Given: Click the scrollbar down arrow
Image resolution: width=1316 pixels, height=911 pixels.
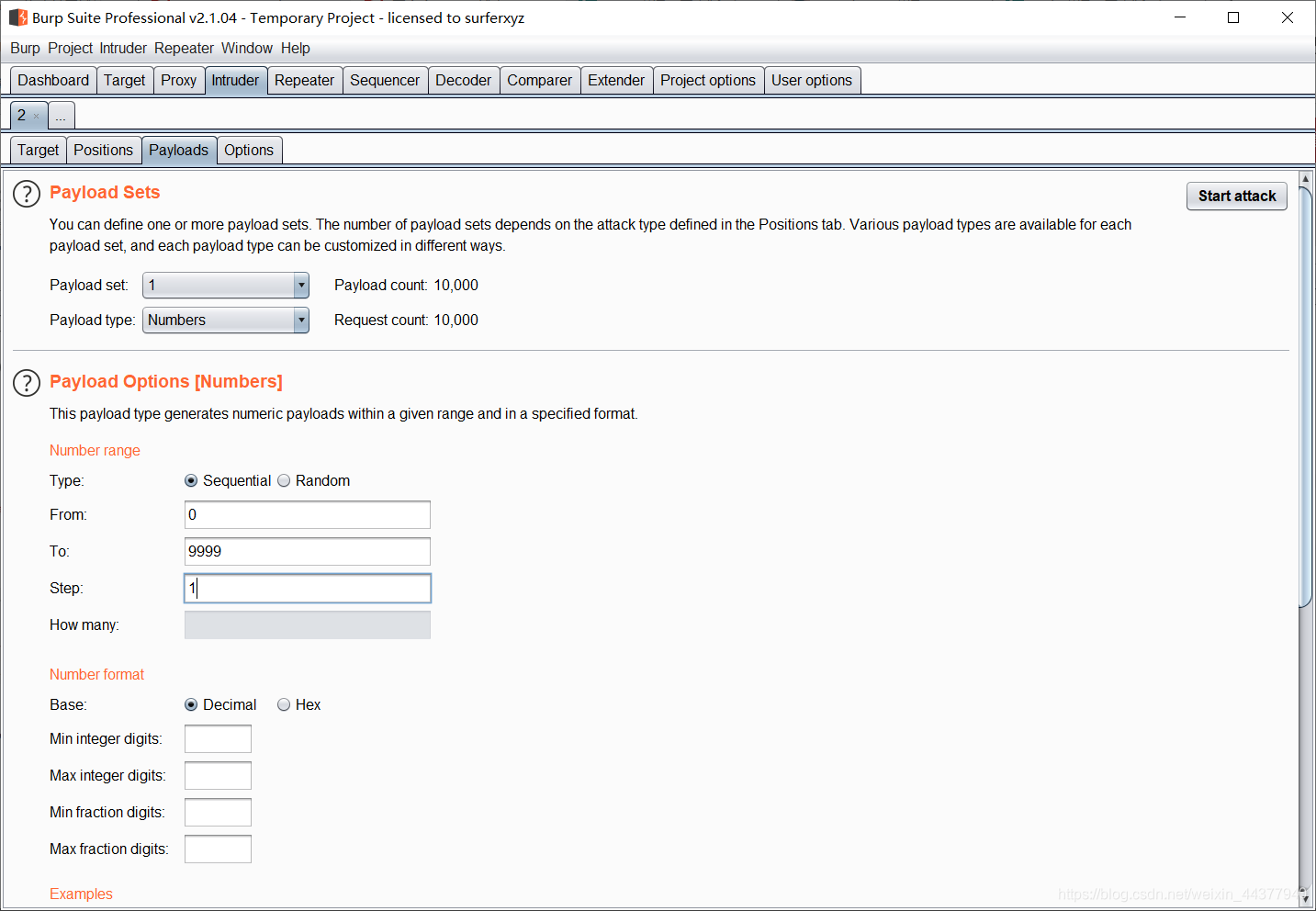Looking at the screenshot, I should click(x=1305, y=901).
